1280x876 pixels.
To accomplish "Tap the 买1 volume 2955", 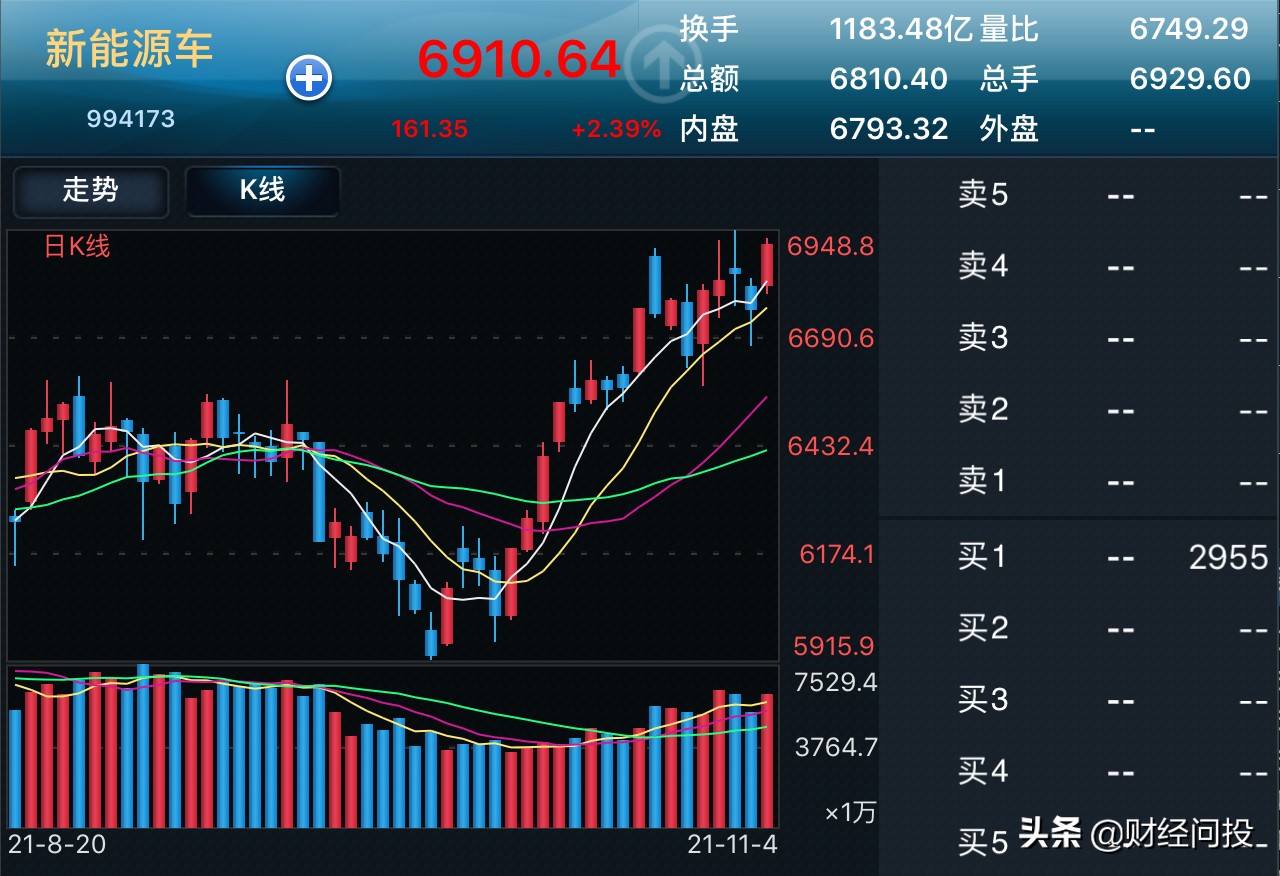I will point(1229,557).
